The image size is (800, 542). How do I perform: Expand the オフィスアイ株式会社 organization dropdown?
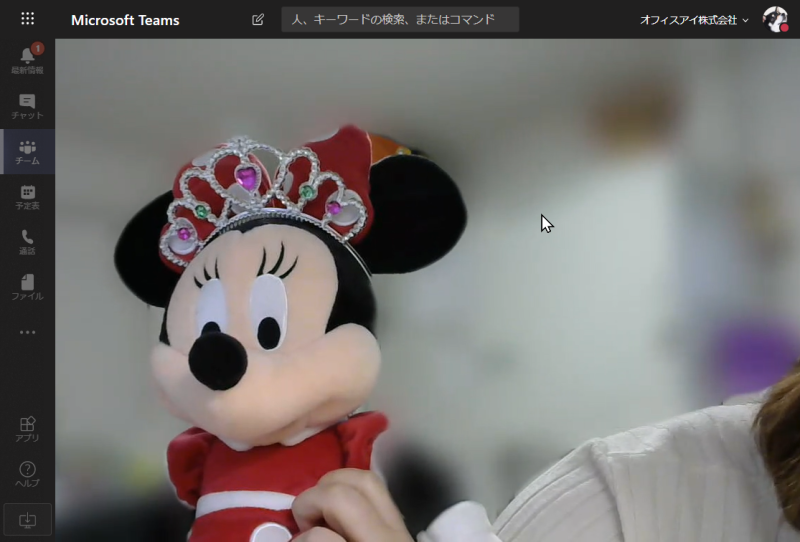coord(694,20)
